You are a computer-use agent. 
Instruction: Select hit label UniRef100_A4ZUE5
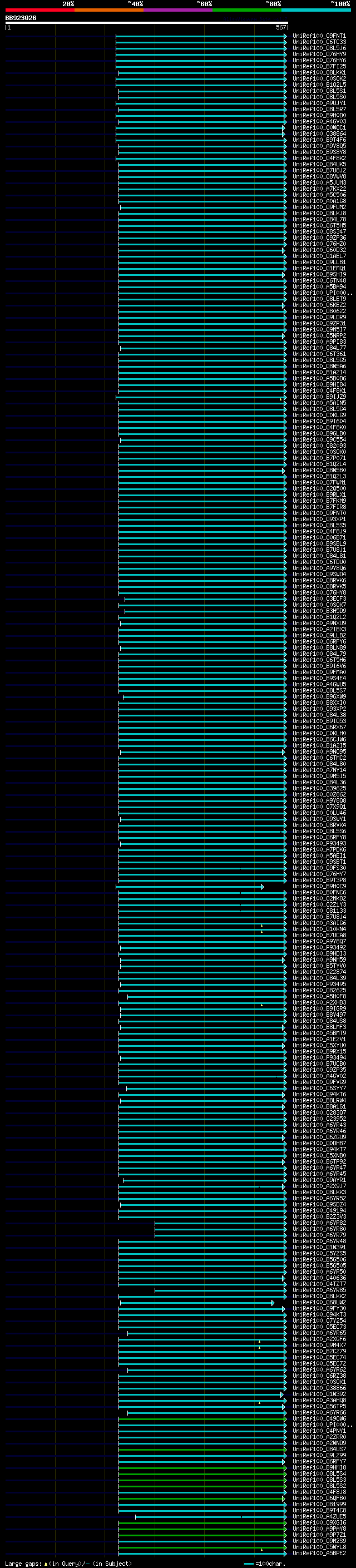[319, 1516]
